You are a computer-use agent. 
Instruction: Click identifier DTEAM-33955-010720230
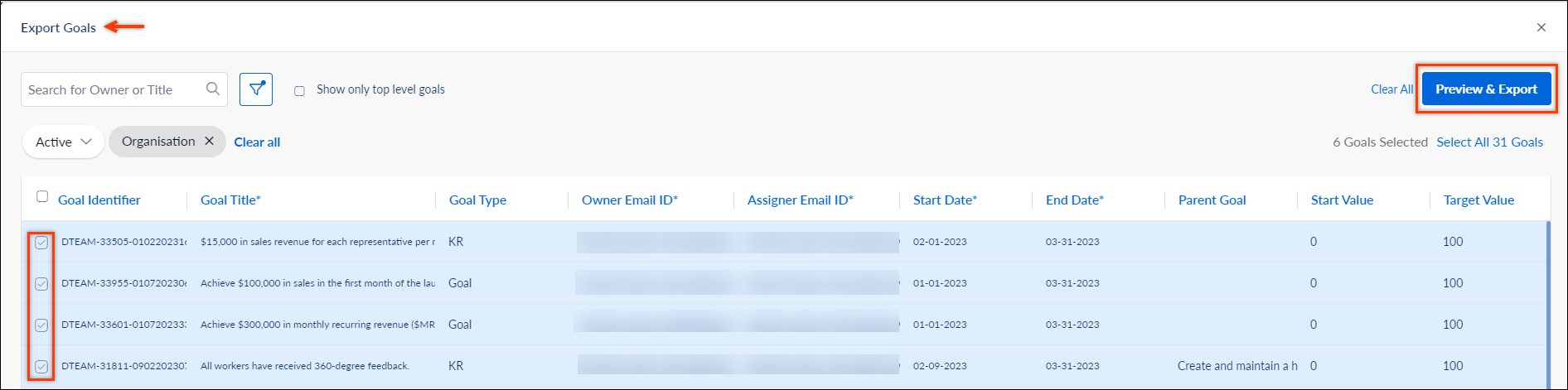point(123,283)
